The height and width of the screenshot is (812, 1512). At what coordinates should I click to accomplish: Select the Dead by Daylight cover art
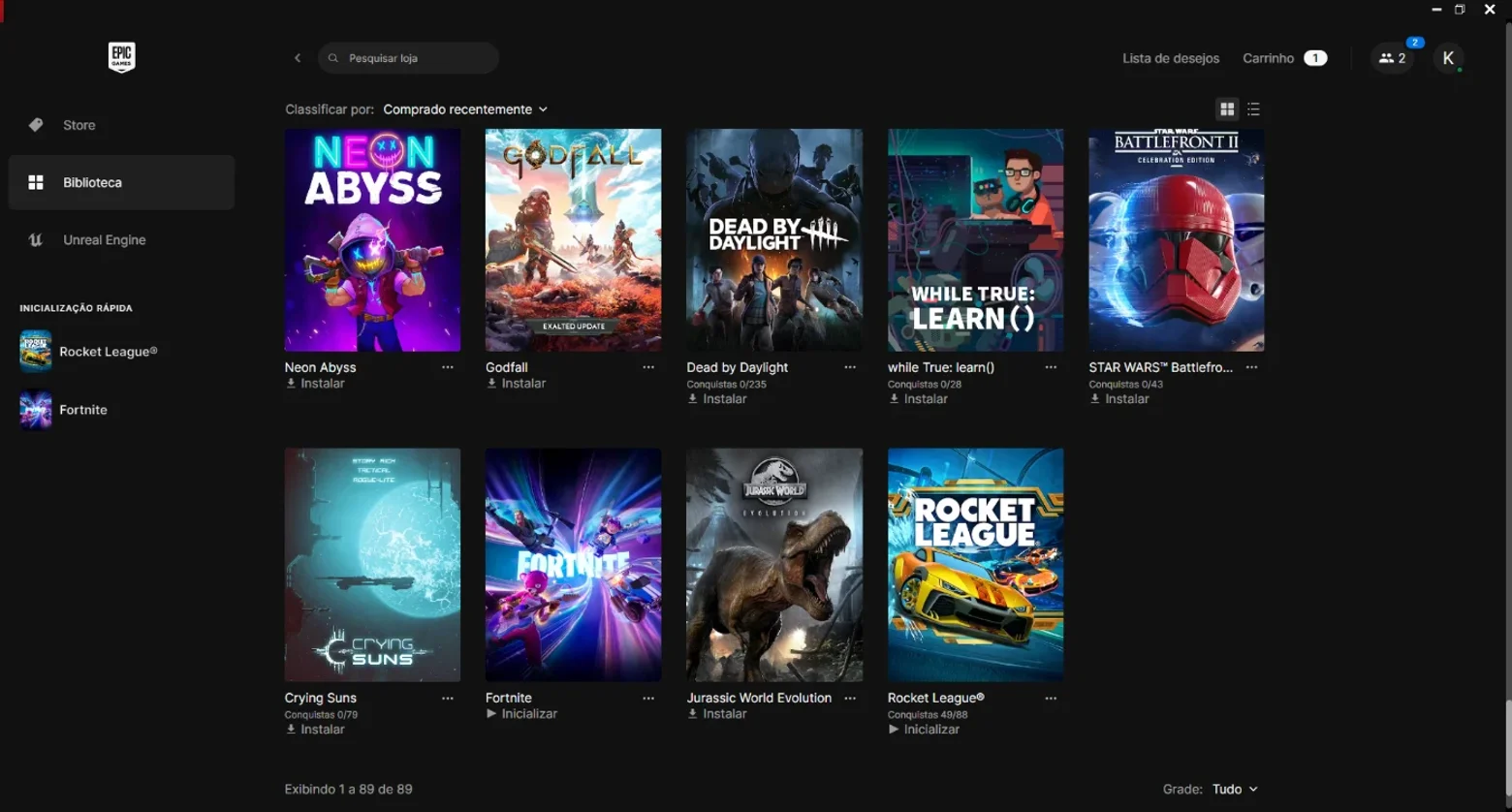(774, 240)
